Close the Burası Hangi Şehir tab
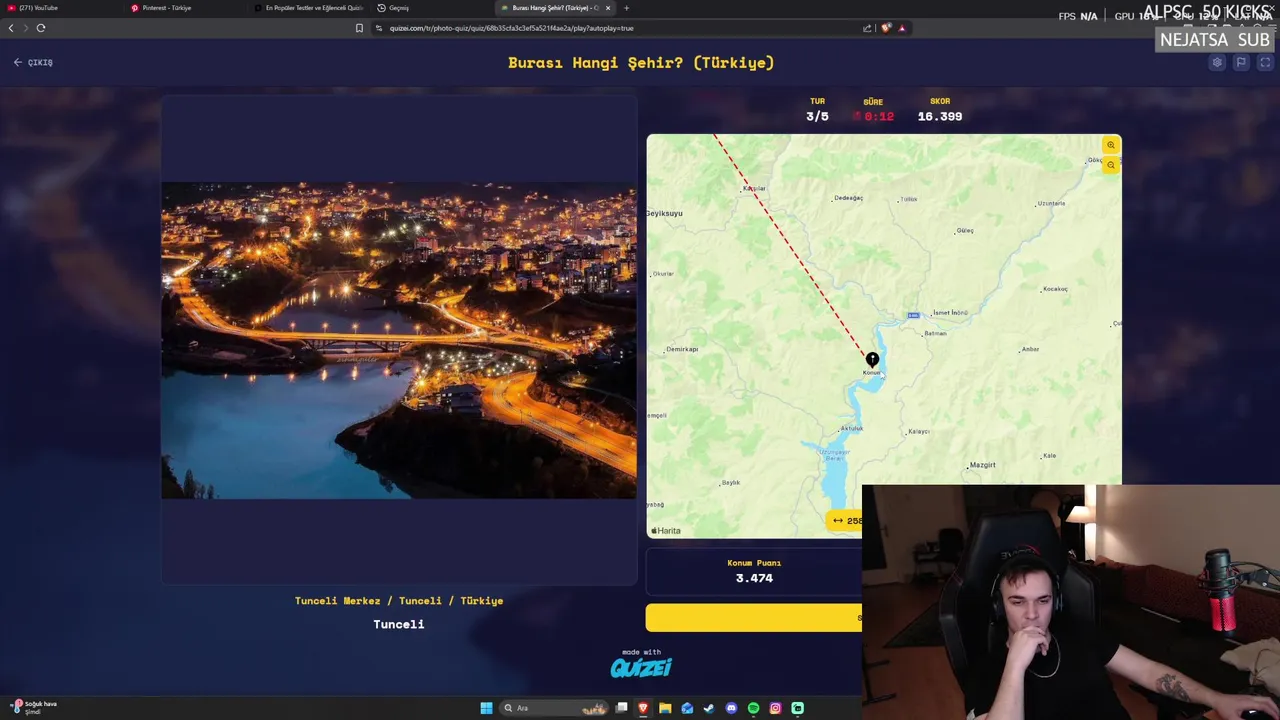Screen dimensions: 1280x720 tap(607, 8)
